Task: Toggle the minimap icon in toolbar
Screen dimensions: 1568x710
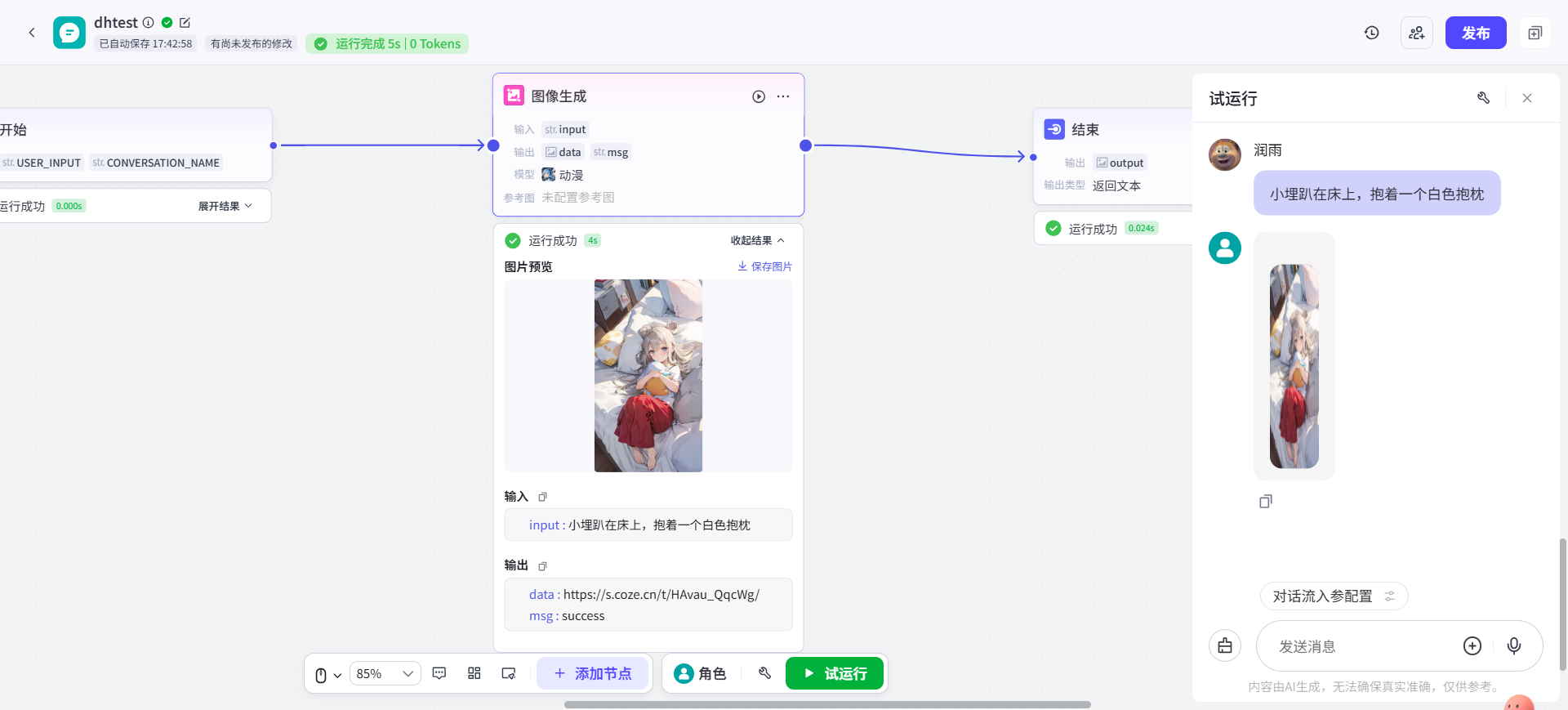Action: pos(509,673)
